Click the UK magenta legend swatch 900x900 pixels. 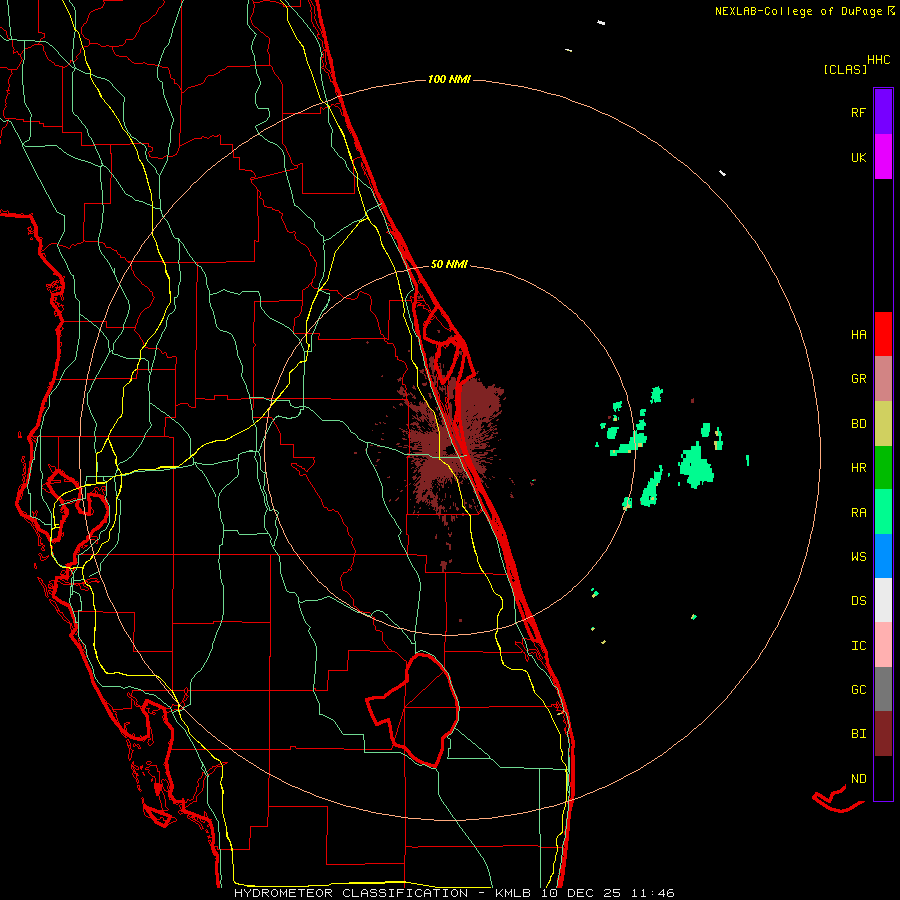(883, 157)
